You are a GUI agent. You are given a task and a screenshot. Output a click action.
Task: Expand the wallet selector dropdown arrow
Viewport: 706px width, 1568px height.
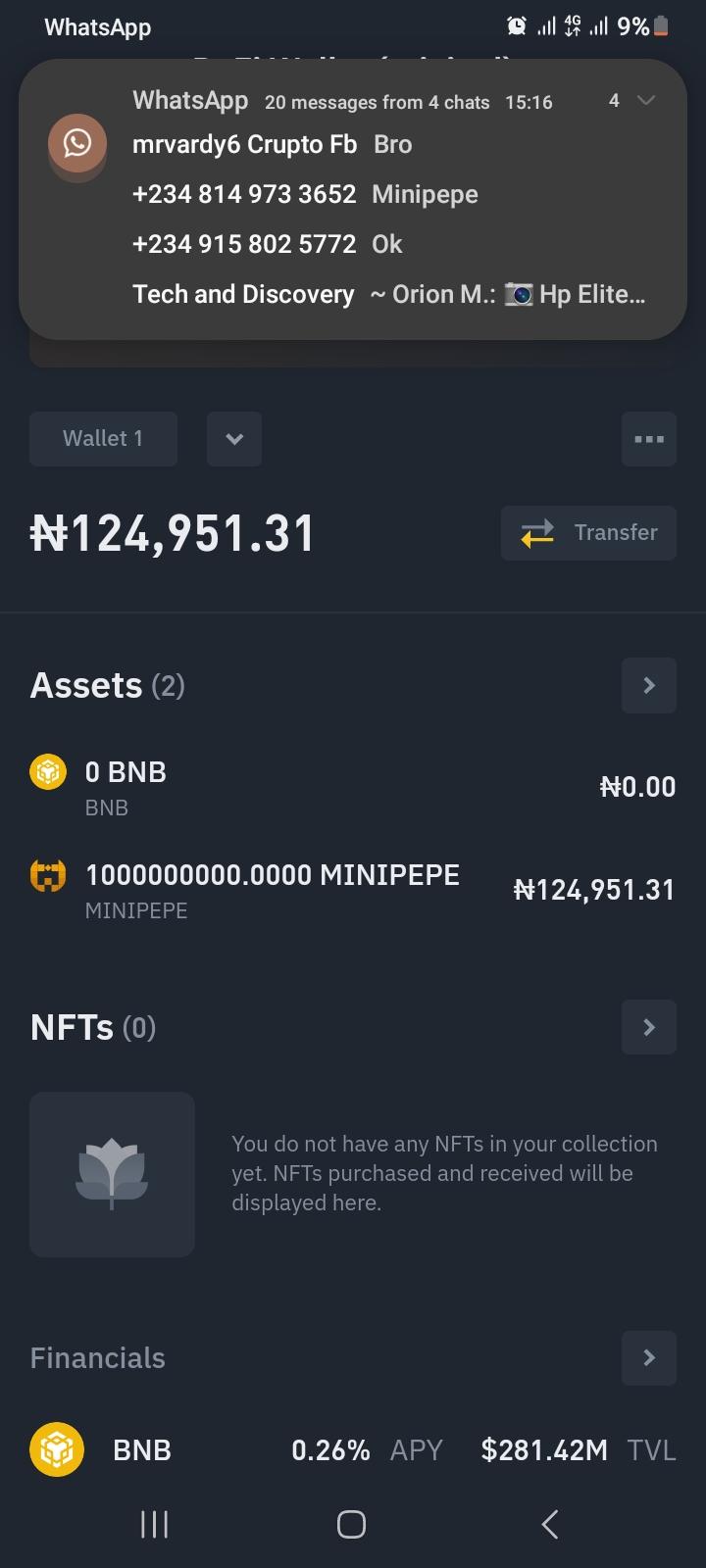[x=234, y=439]
